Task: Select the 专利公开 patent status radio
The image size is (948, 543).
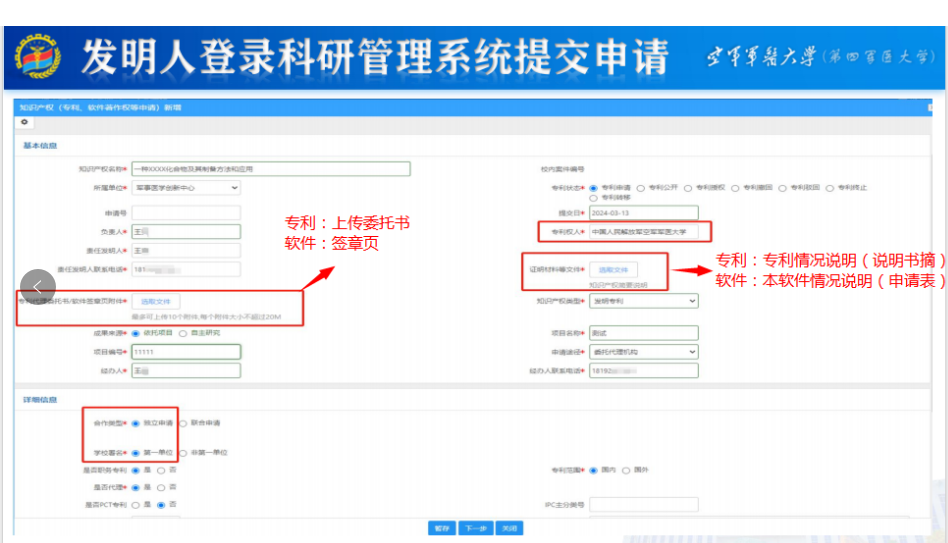Action: click(x=641, y=187)
